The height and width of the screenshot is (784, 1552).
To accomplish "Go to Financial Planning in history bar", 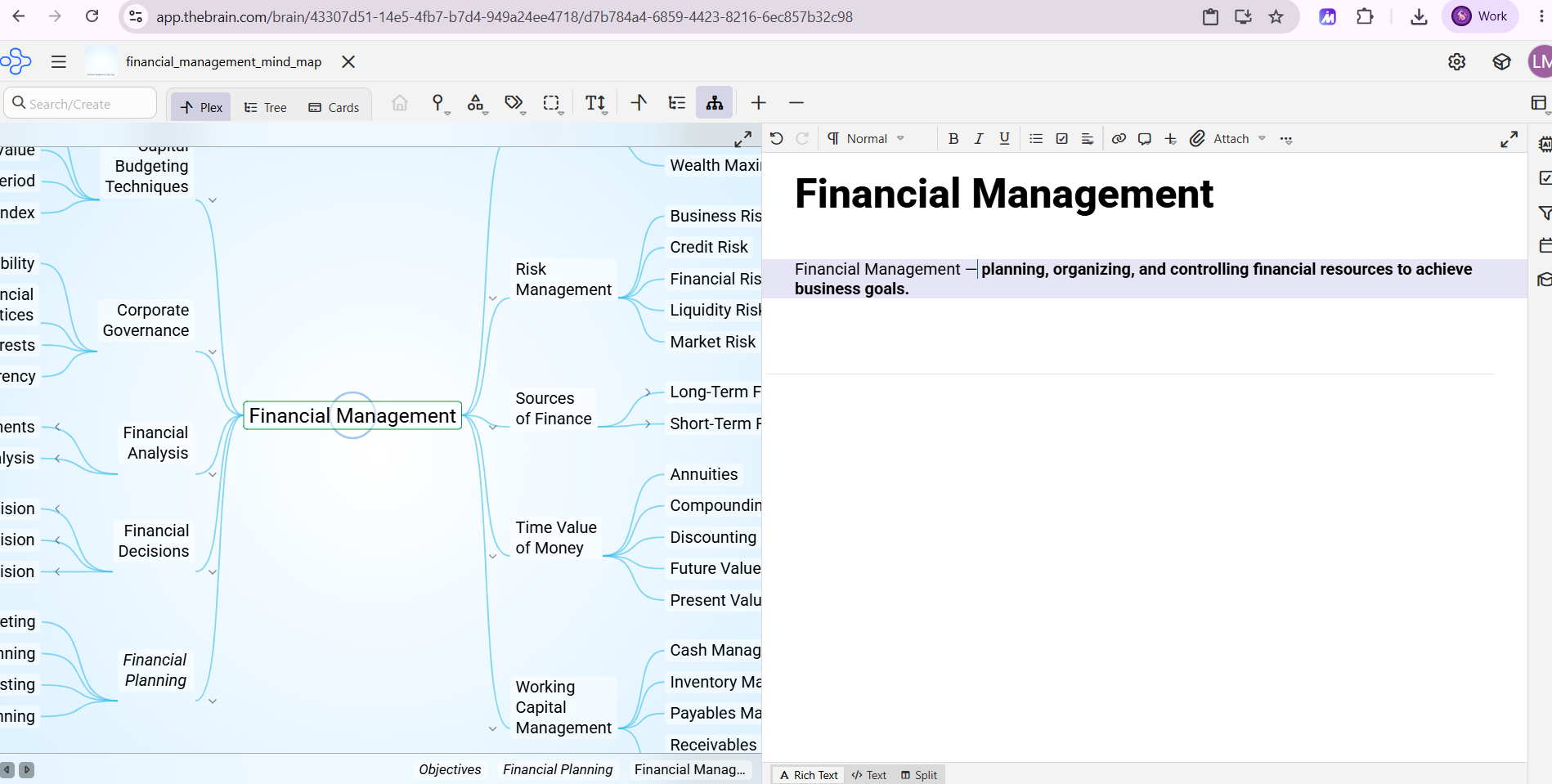I will coord(558,769).
